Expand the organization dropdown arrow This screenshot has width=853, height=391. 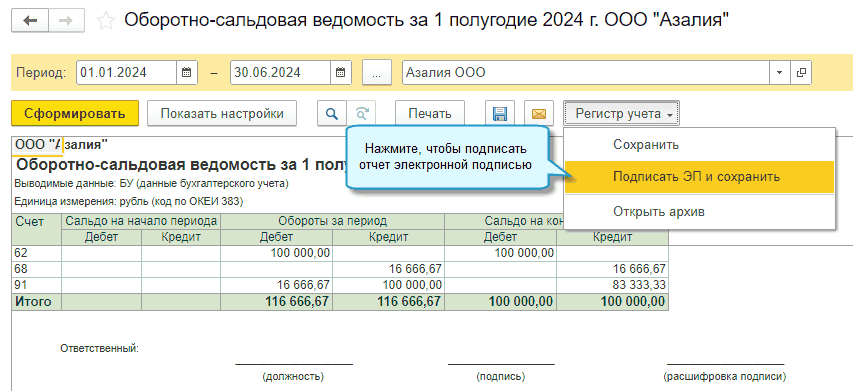pyautogui.click(x=780, y=72)
